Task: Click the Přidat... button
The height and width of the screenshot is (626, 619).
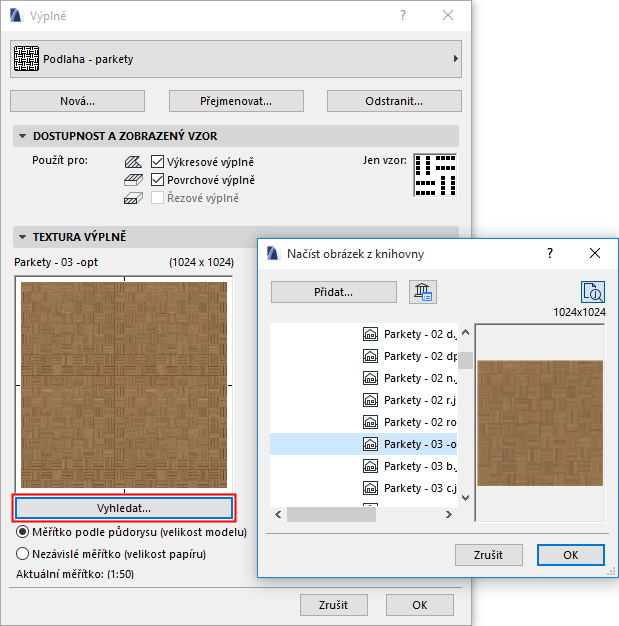Action: click(333, 292)
